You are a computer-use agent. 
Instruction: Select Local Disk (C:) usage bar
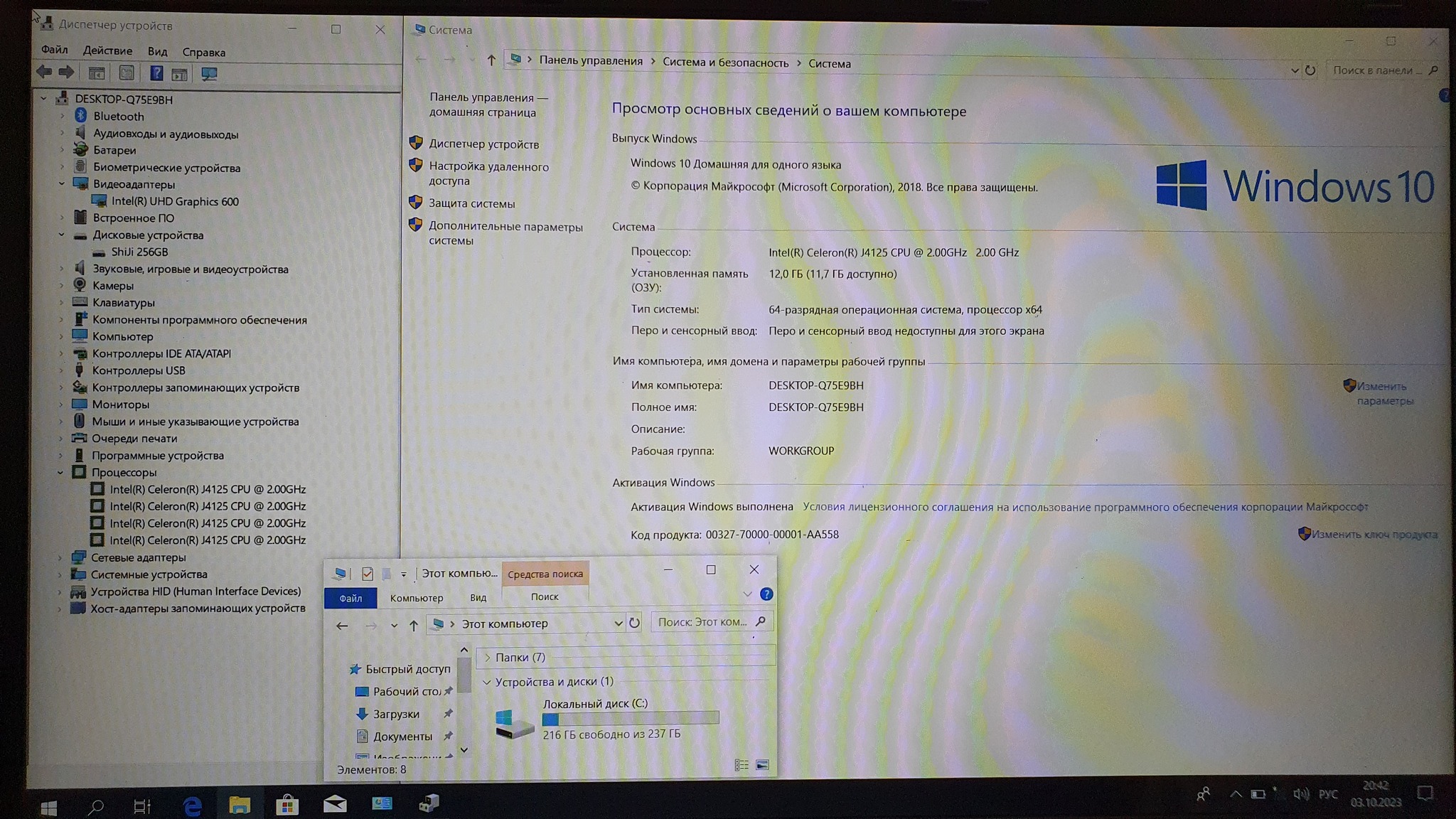pyautogui.click(x=630, y=719)
